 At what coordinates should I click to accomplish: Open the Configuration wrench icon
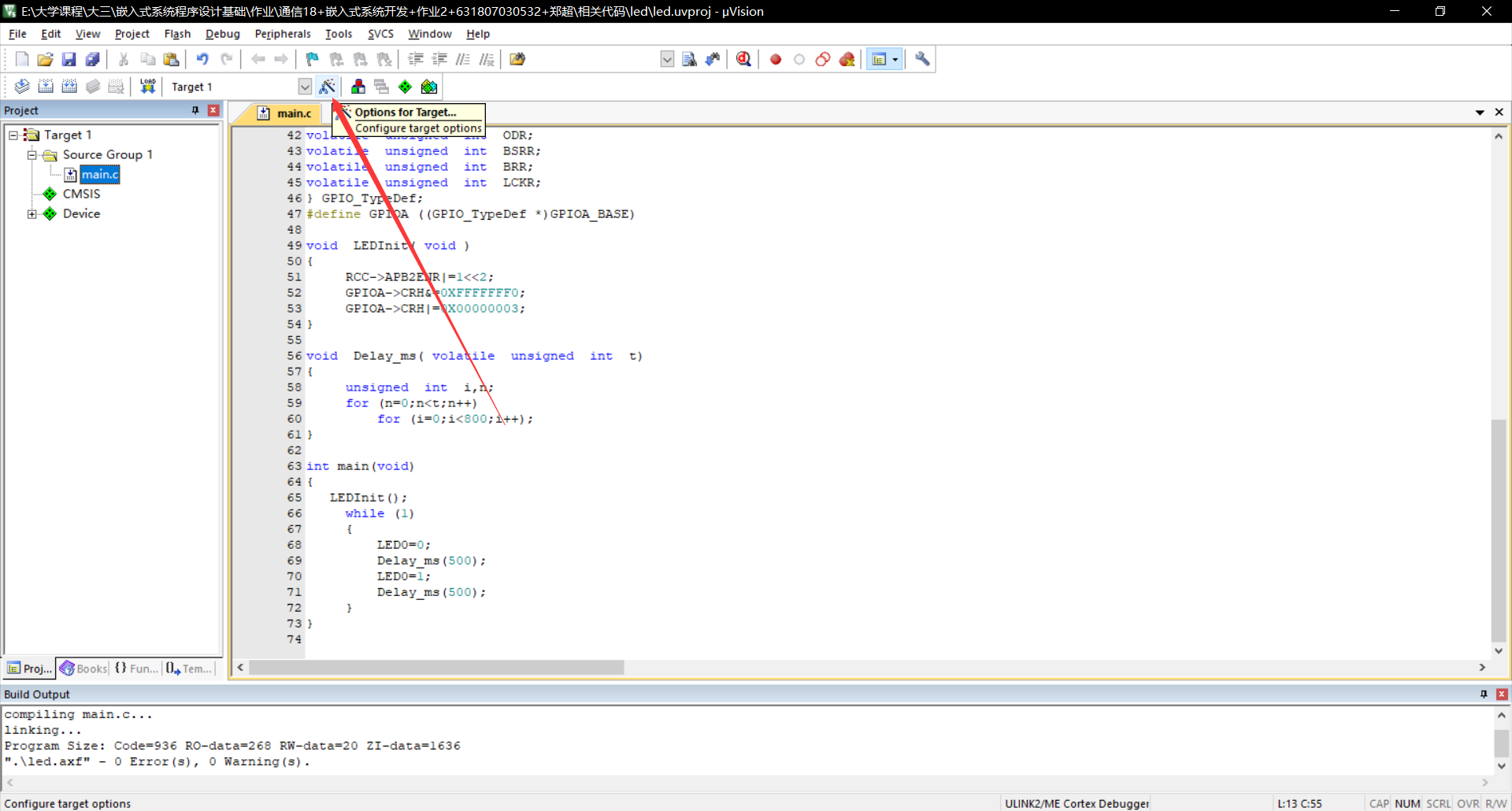(x=922, y=59)
